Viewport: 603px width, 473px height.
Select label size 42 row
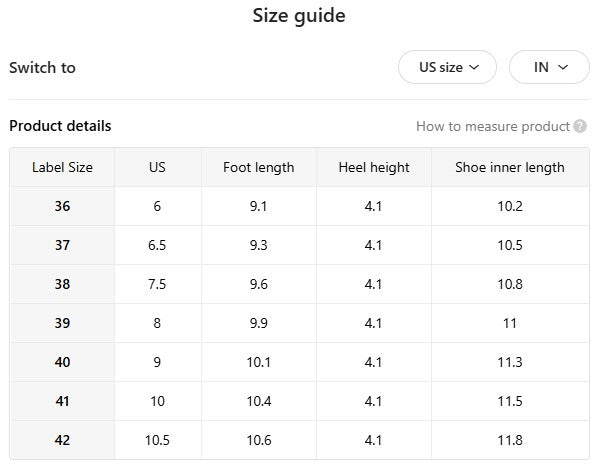62,440
